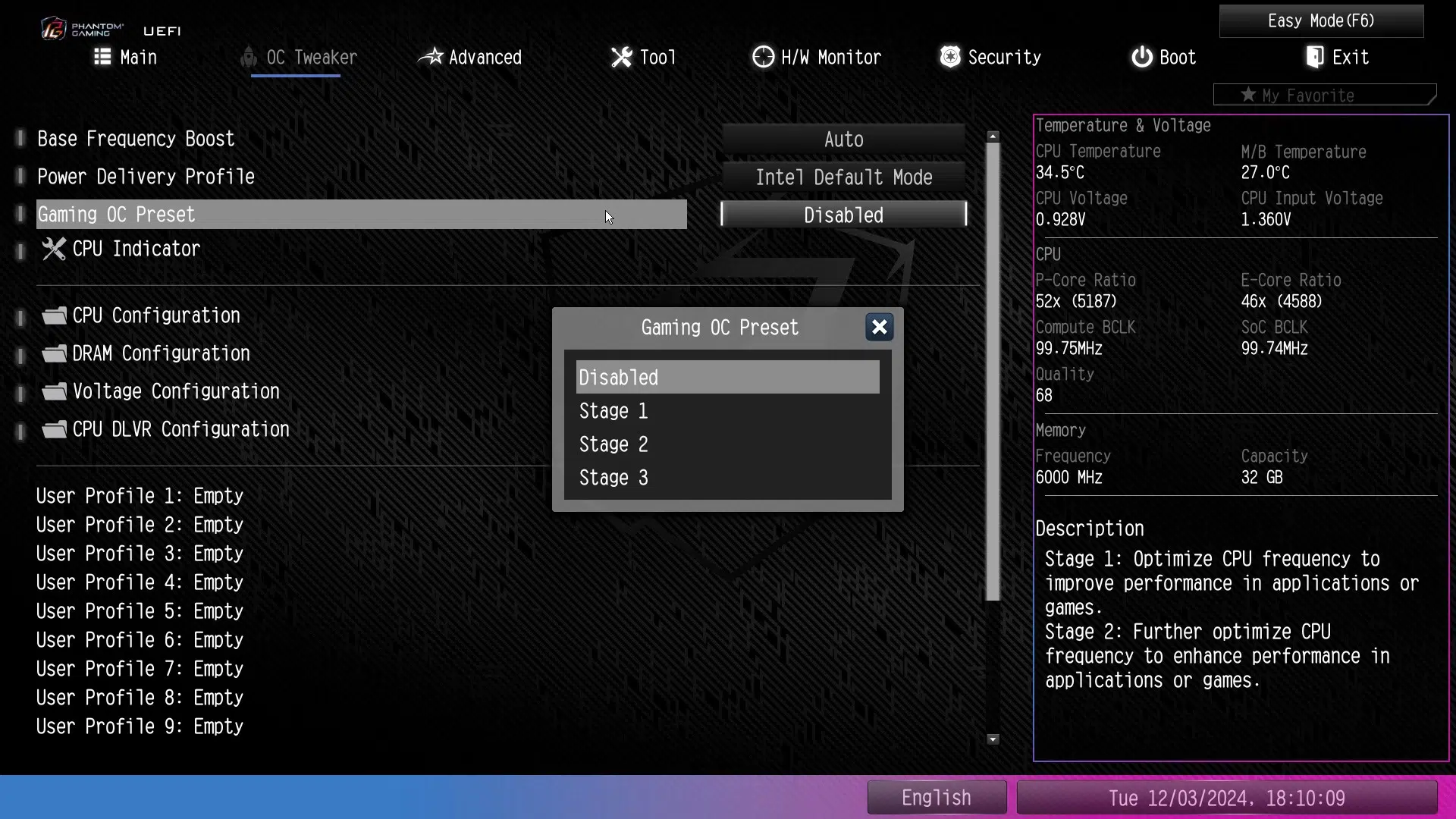Select User Profile 9: Empty
Screen dimensions: 1456x819
click(x=140, y=726)
